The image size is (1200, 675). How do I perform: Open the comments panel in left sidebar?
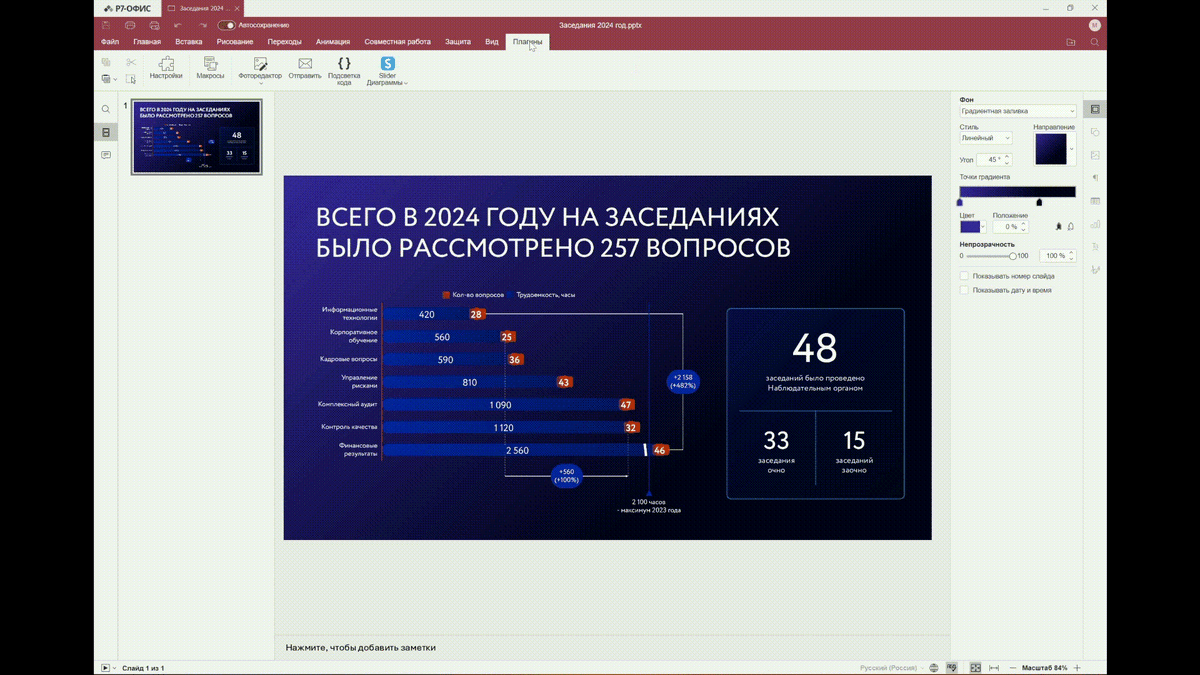pyautogui.click(x=106, y=155)
